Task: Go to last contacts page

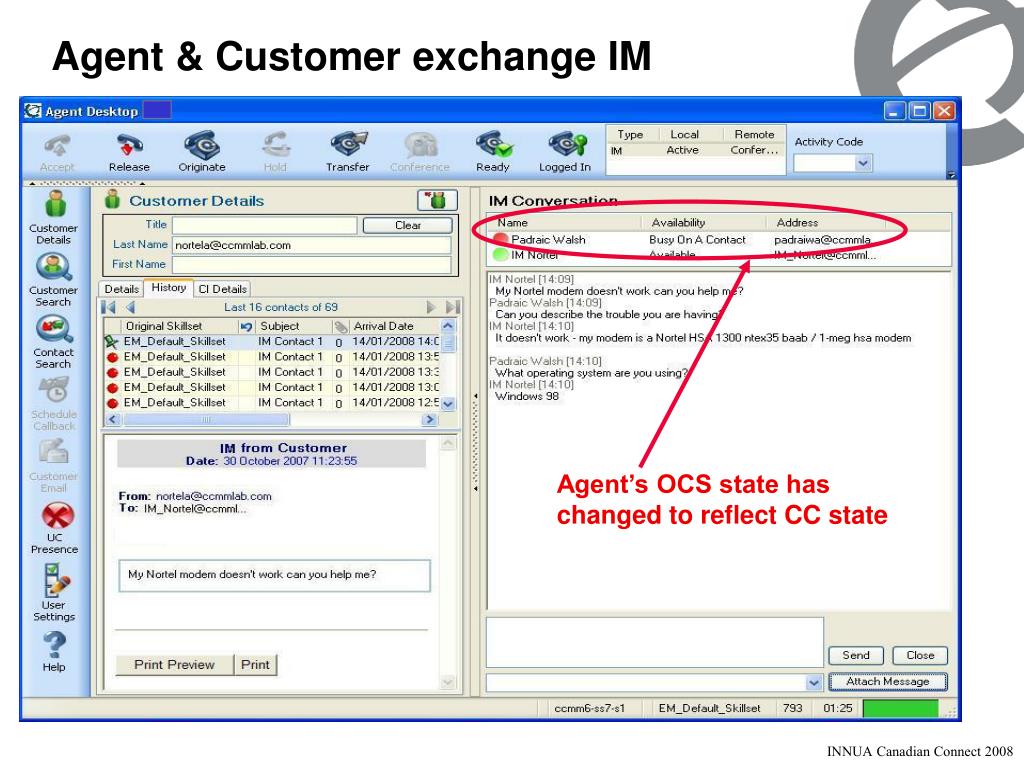Action: (453, 307)
